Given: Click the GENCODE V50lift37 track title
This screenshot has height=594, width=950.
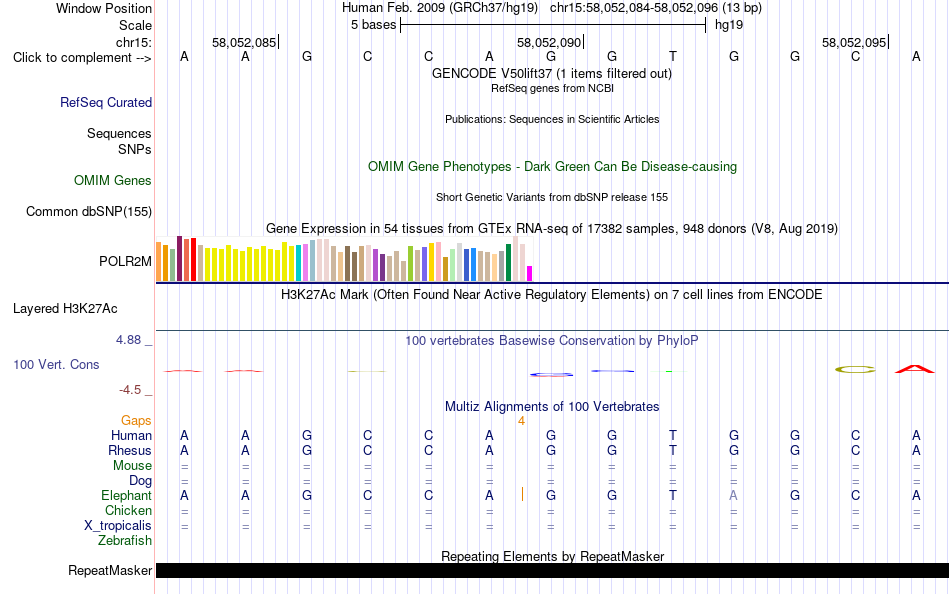Looking at the screenshot, I should coord(552,74).
